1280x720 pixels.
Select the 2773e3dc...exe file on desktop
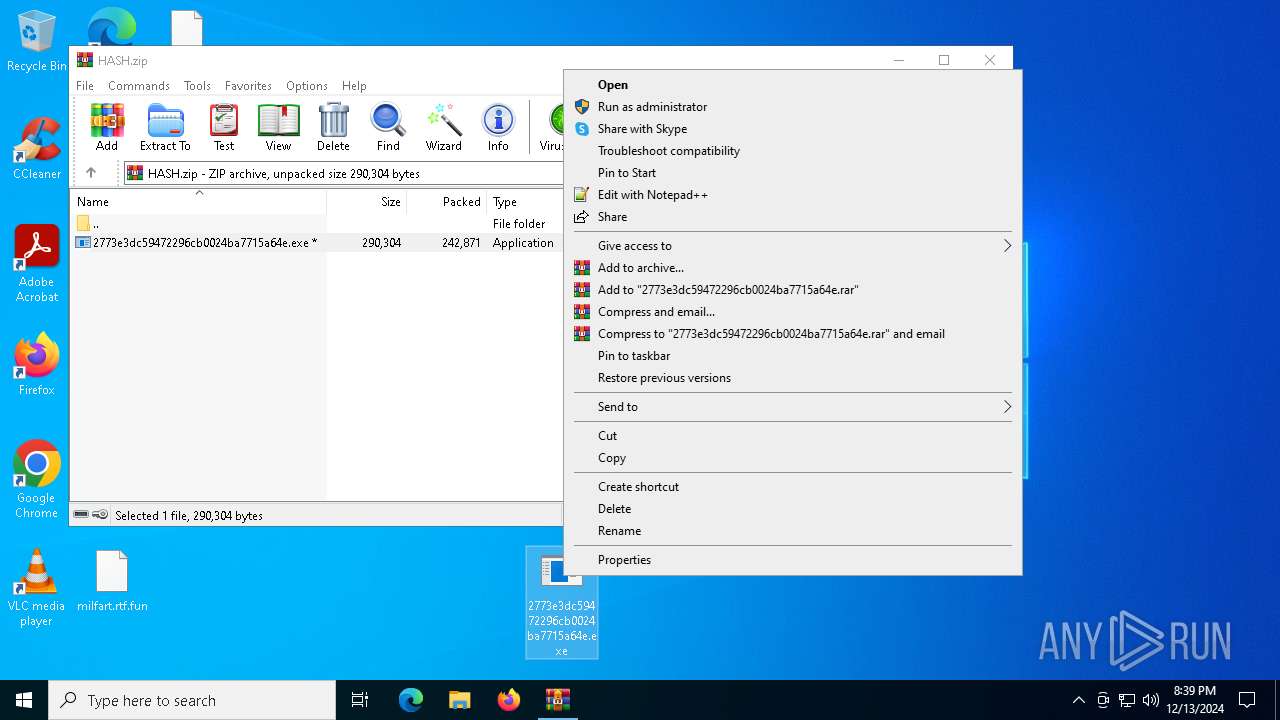click(561, 602)
